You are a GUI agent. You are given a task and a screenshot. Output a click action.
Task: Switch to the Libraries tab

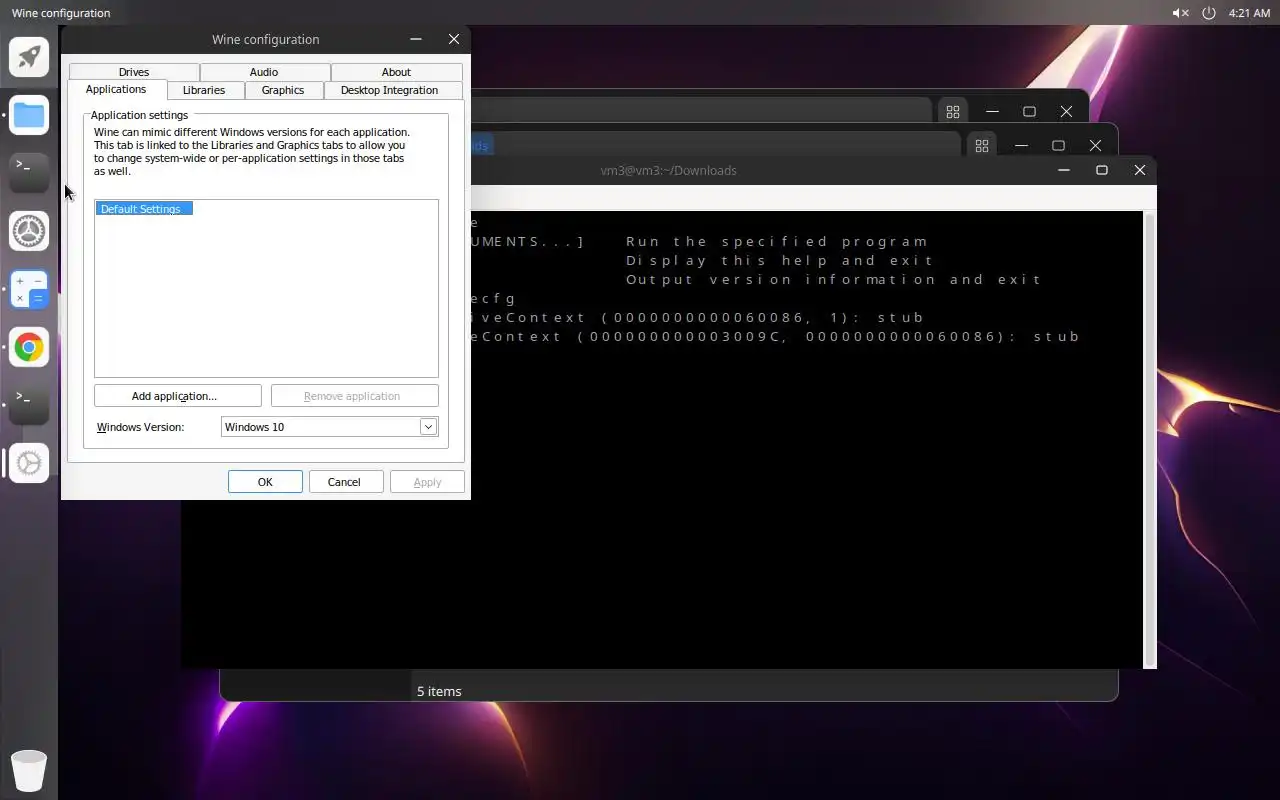[204, 90]
